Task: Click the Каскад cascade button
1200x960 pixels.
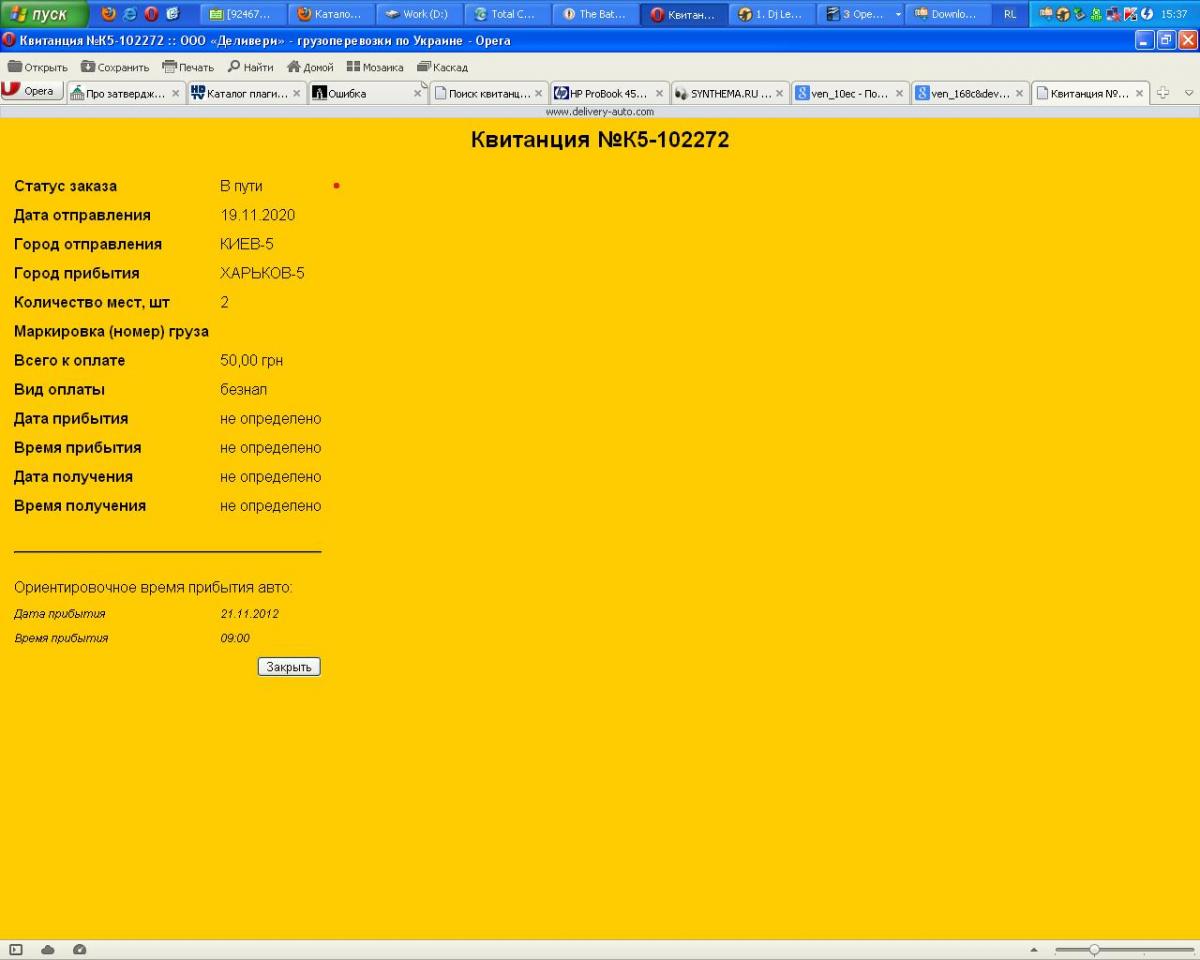Action: point(442,67)
